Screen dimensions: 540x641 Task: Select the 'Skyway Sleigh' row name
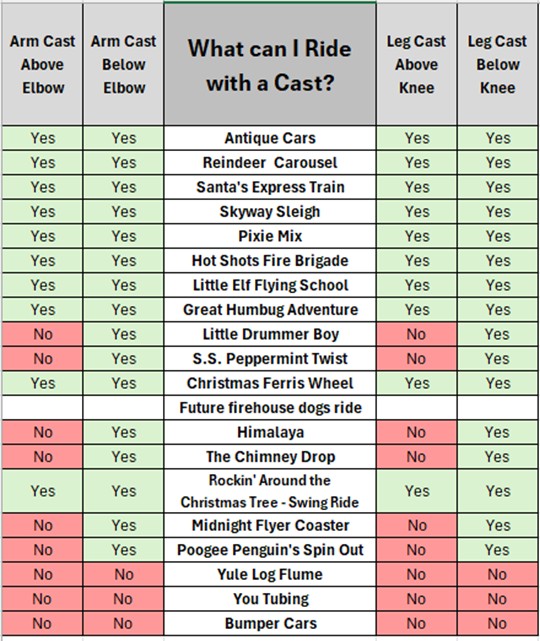[x=270, y=212]
